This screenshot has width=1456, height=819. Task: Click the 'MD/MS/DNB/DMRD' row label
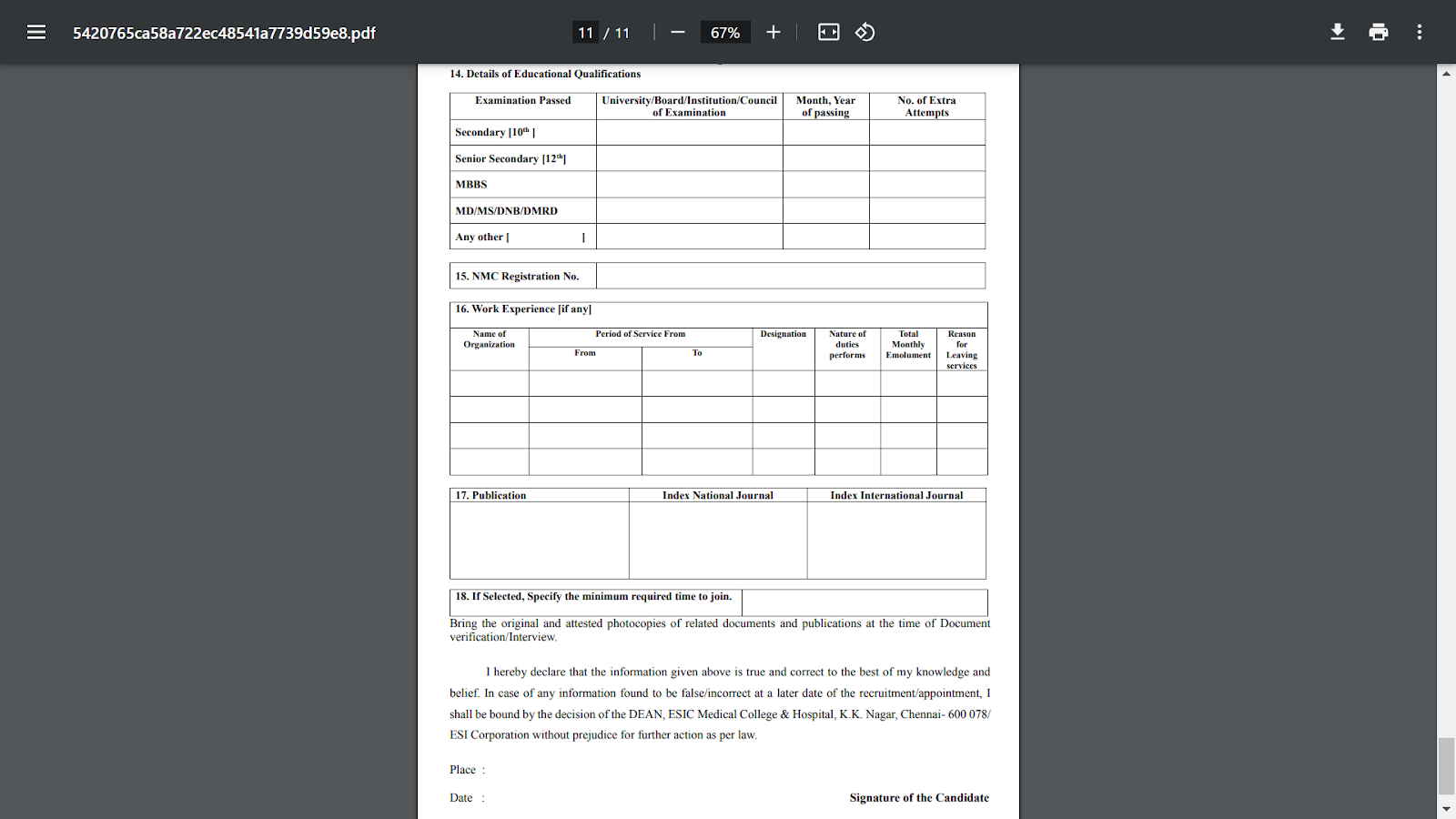pos(507,210)
